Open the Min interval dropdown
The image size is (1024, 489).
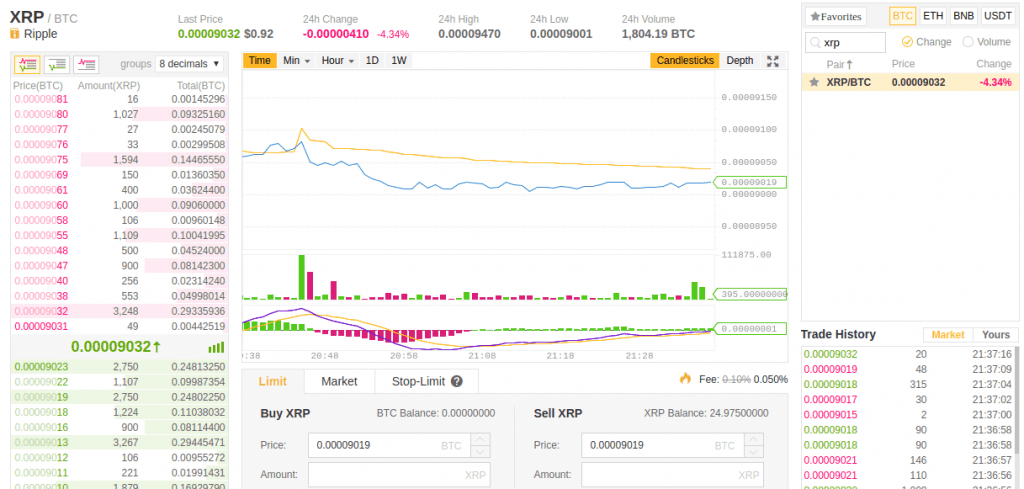click(296, 60)
